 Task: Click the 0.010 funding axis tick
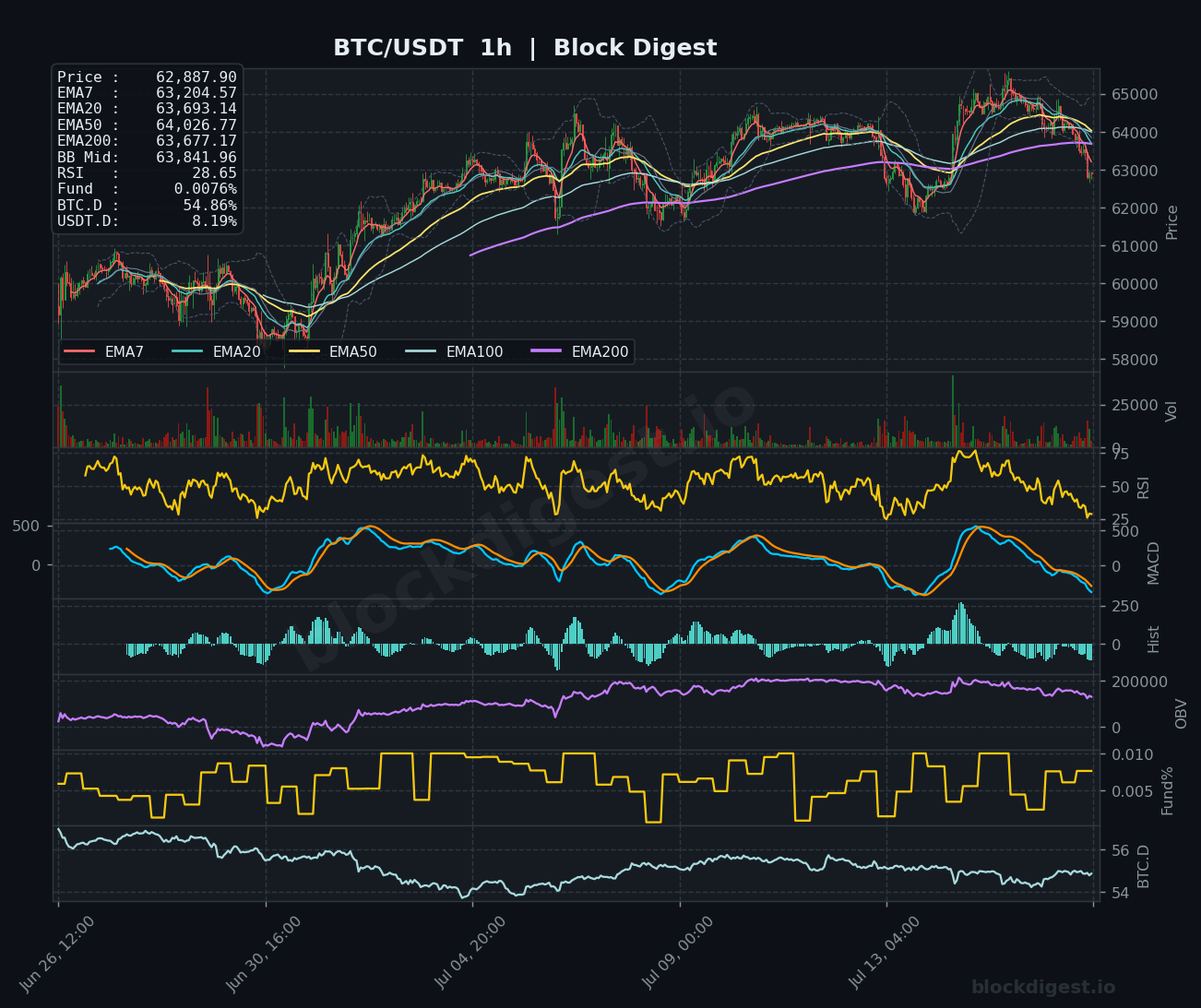pyautogui.click(x=1132, y=754)
